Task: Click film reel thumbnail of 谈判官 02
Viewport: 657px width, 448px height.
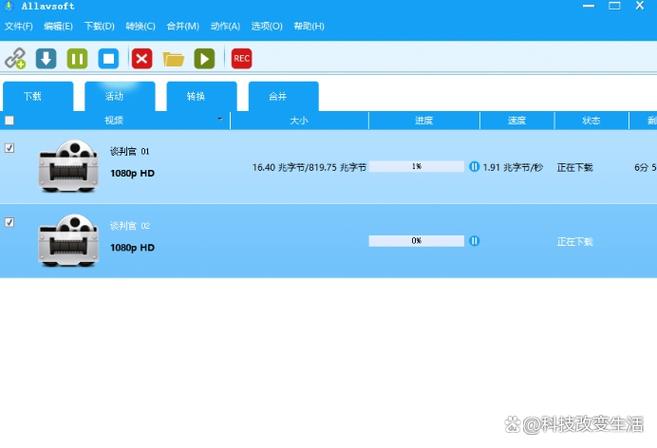Action: point(68,241)
